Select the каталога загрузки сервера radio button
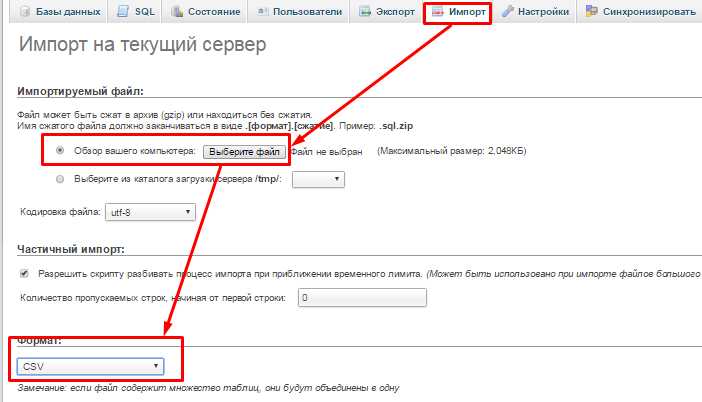The height and width of the screenshot is (402, 702). point(60,179)
